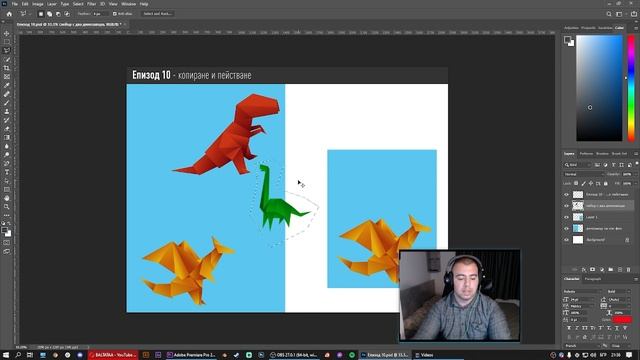Switch to the Paragraph tab

(593, 279)
